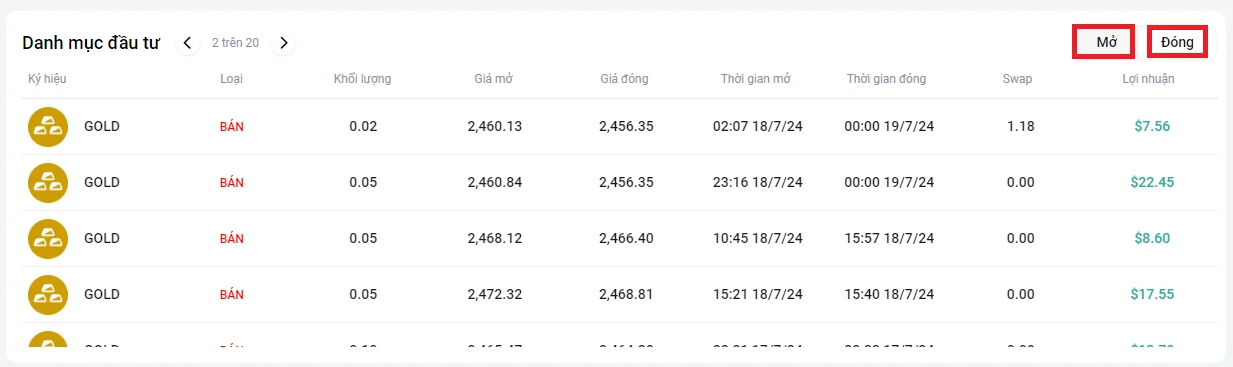Go to next portfolio page arrow
This screenshot has height=367, width=1233.
(284, 43)
